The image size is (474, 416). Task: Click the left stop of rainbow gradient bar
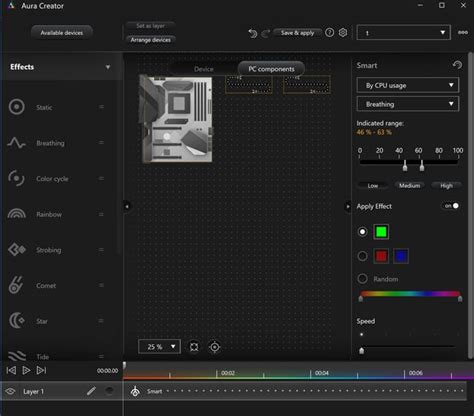pos(361,298)
